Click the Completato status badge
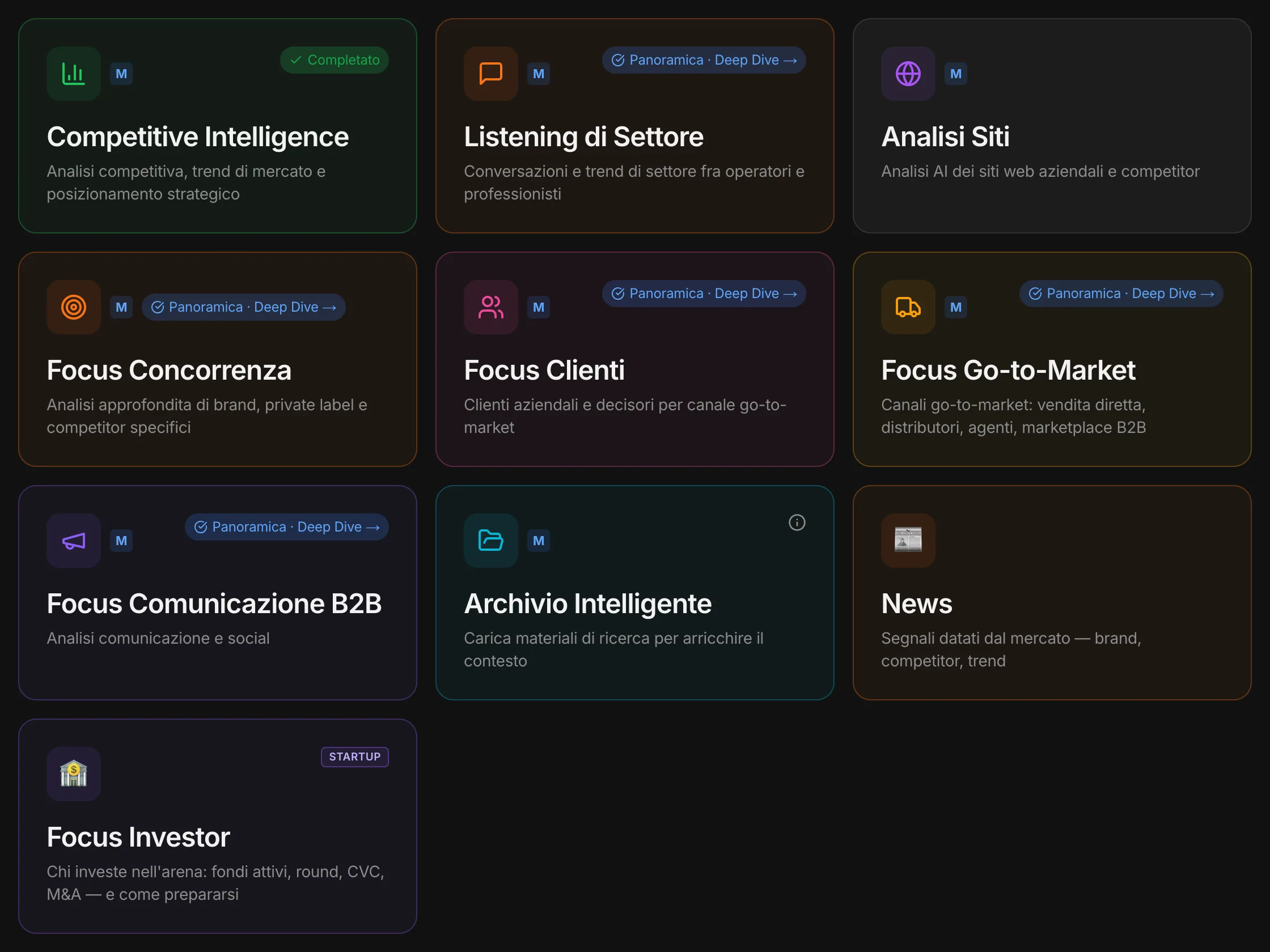The image size is (1270, 952). click(x=335, y=60)
